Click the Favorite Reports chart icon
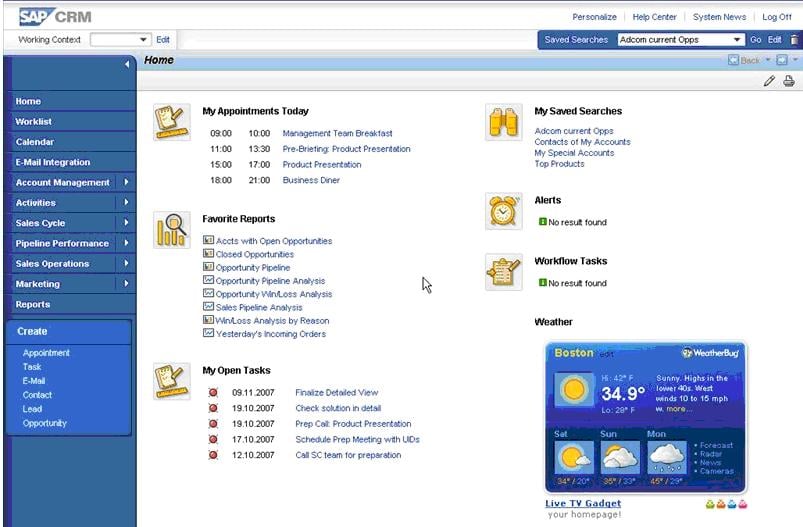 (172, 230)
